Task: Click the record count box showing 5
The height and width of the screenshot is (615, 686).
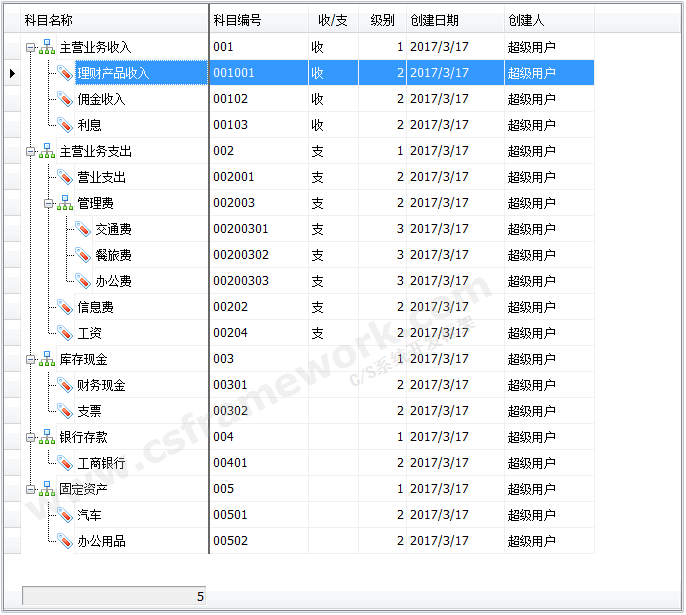Action: pyautogui.click(x=114, y=596)
